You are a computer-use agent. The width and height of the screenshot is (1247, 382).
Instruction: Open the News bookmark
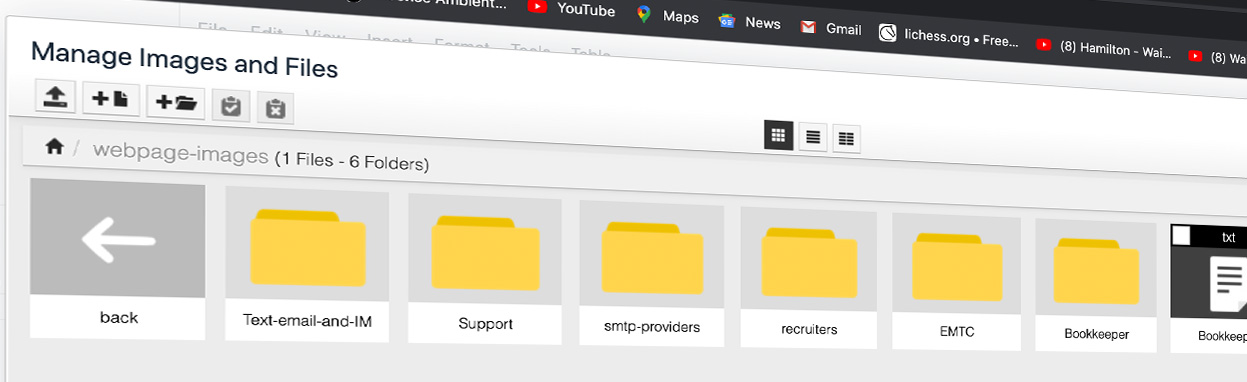(749, 22)
